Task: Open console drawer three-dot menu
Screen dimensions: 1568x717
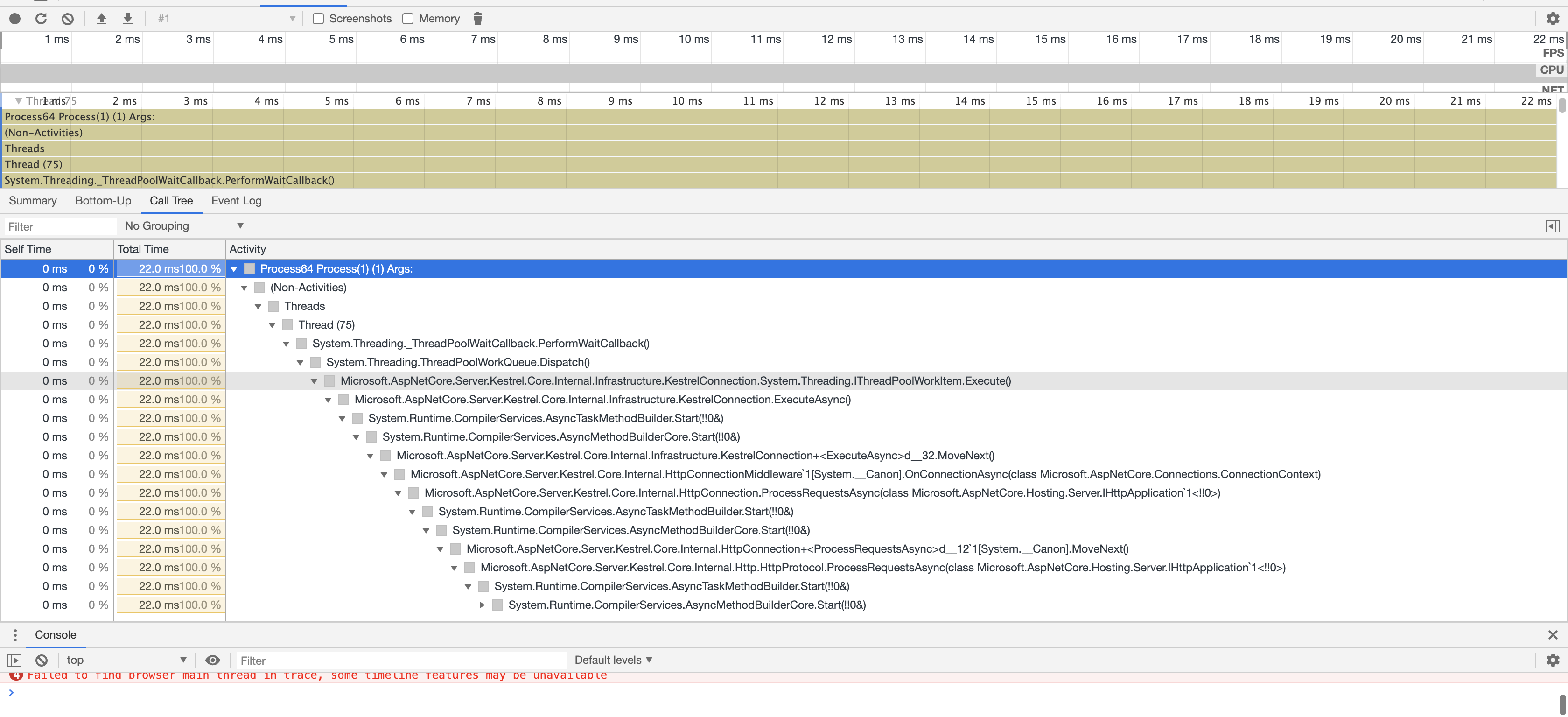Action: (15, 635)
